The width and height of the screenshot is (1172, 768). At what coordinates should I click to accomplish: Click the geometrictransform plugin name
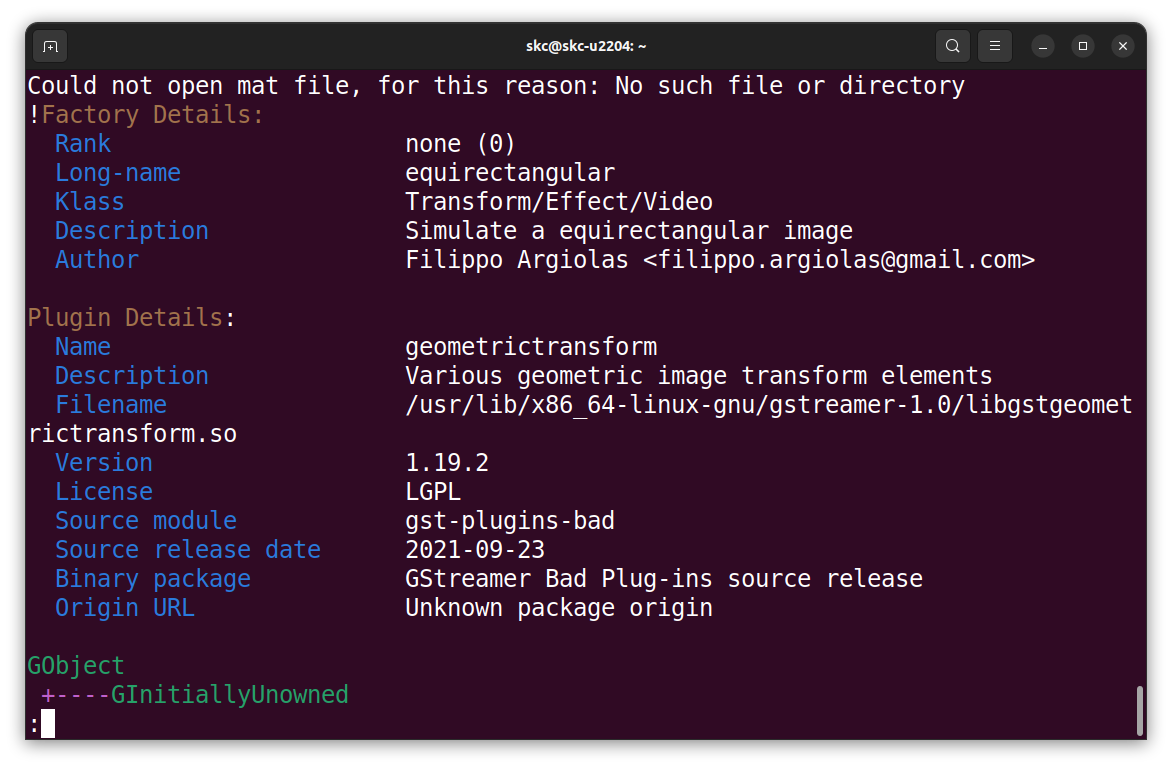point(531,347)
